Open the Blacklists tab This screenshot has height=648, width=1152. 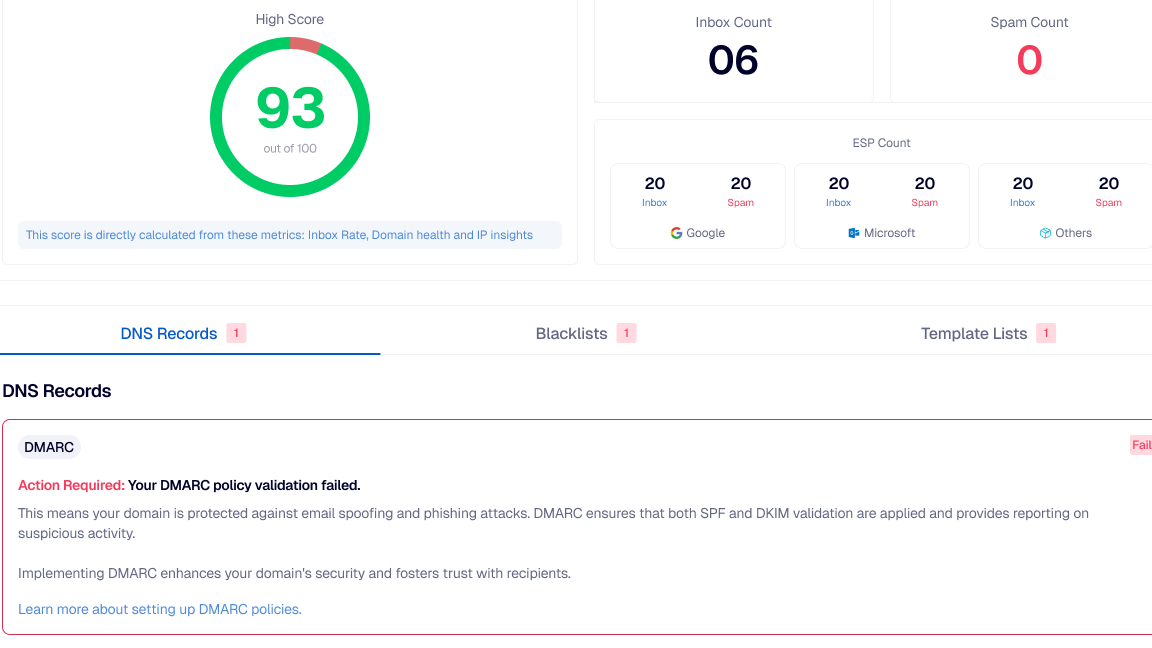[x=571, y=334]
